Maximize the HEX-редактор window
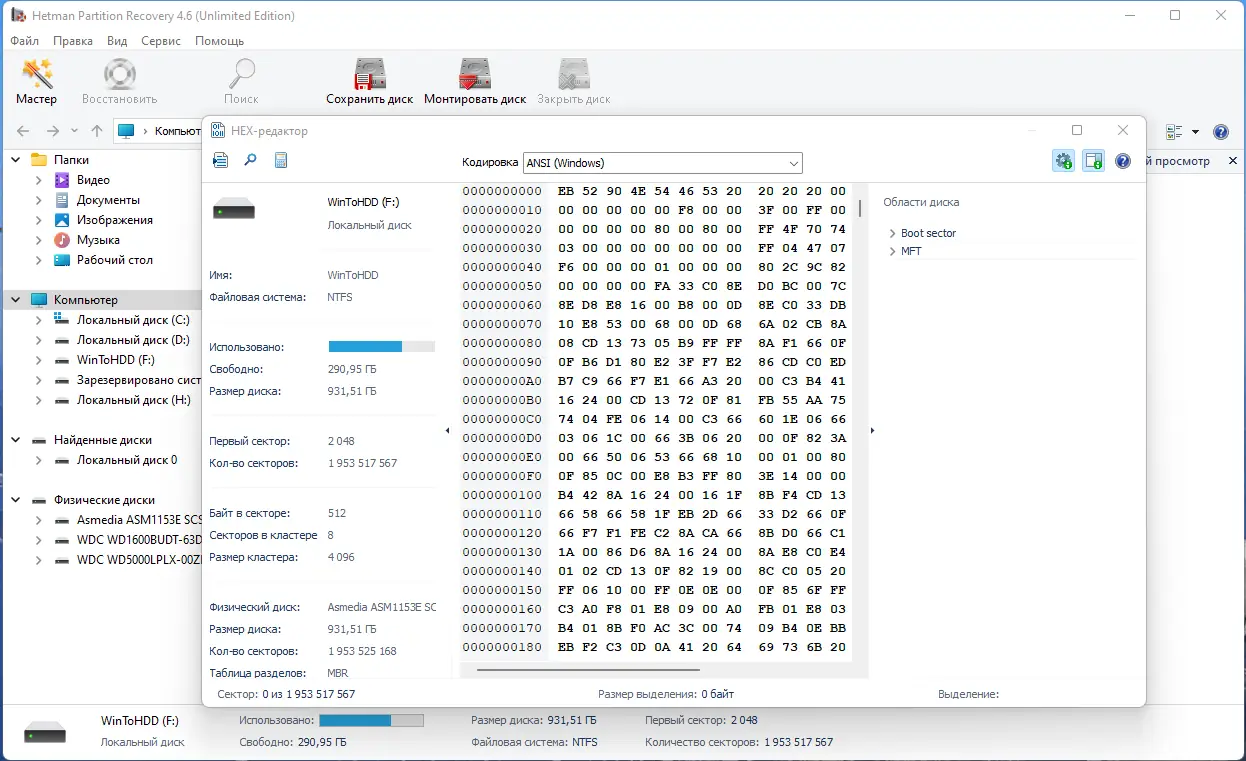 pos(1077,130)
